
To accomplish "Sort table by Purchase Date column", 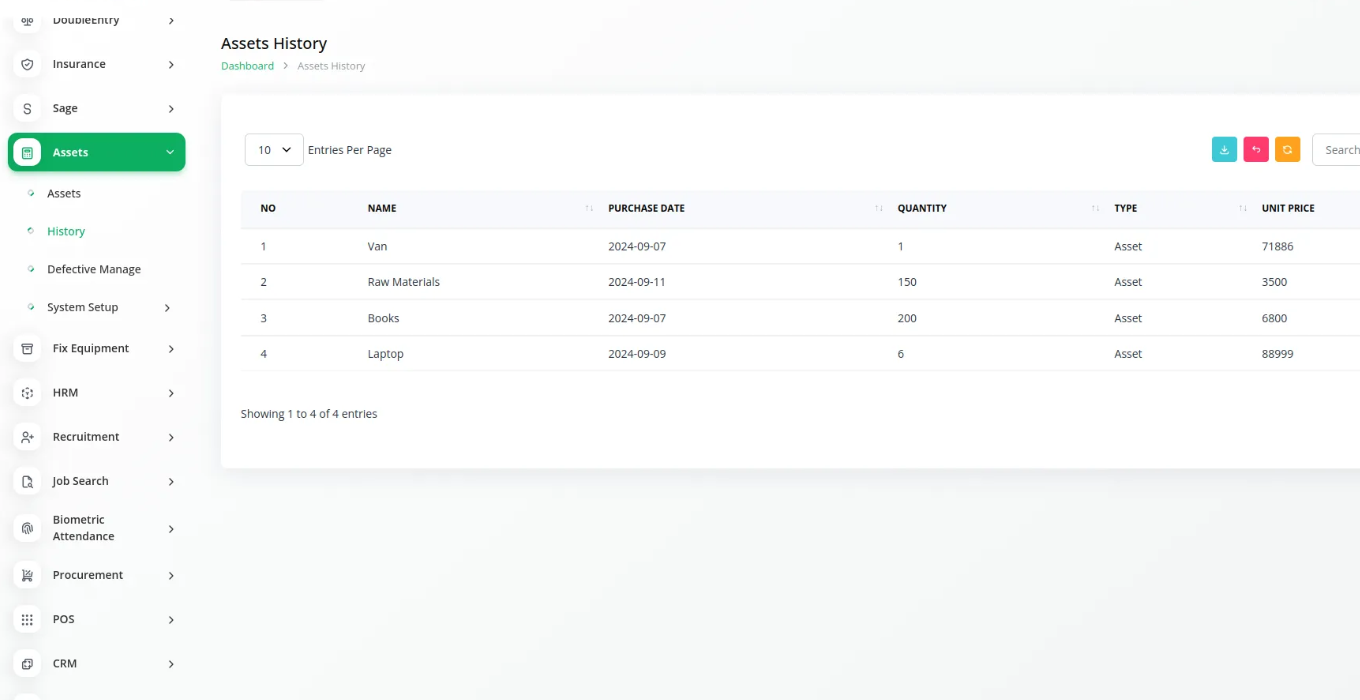I will (x=646, y=208).
